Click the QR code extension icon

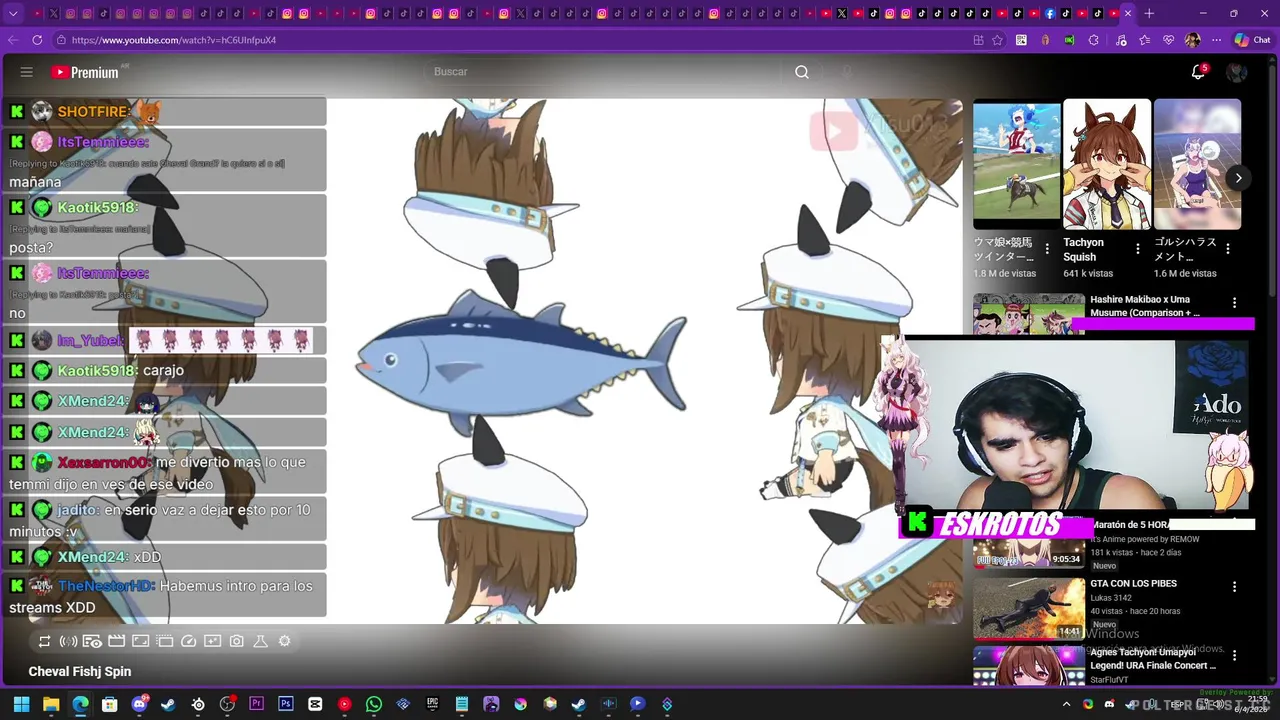(x=1021, y=40)
